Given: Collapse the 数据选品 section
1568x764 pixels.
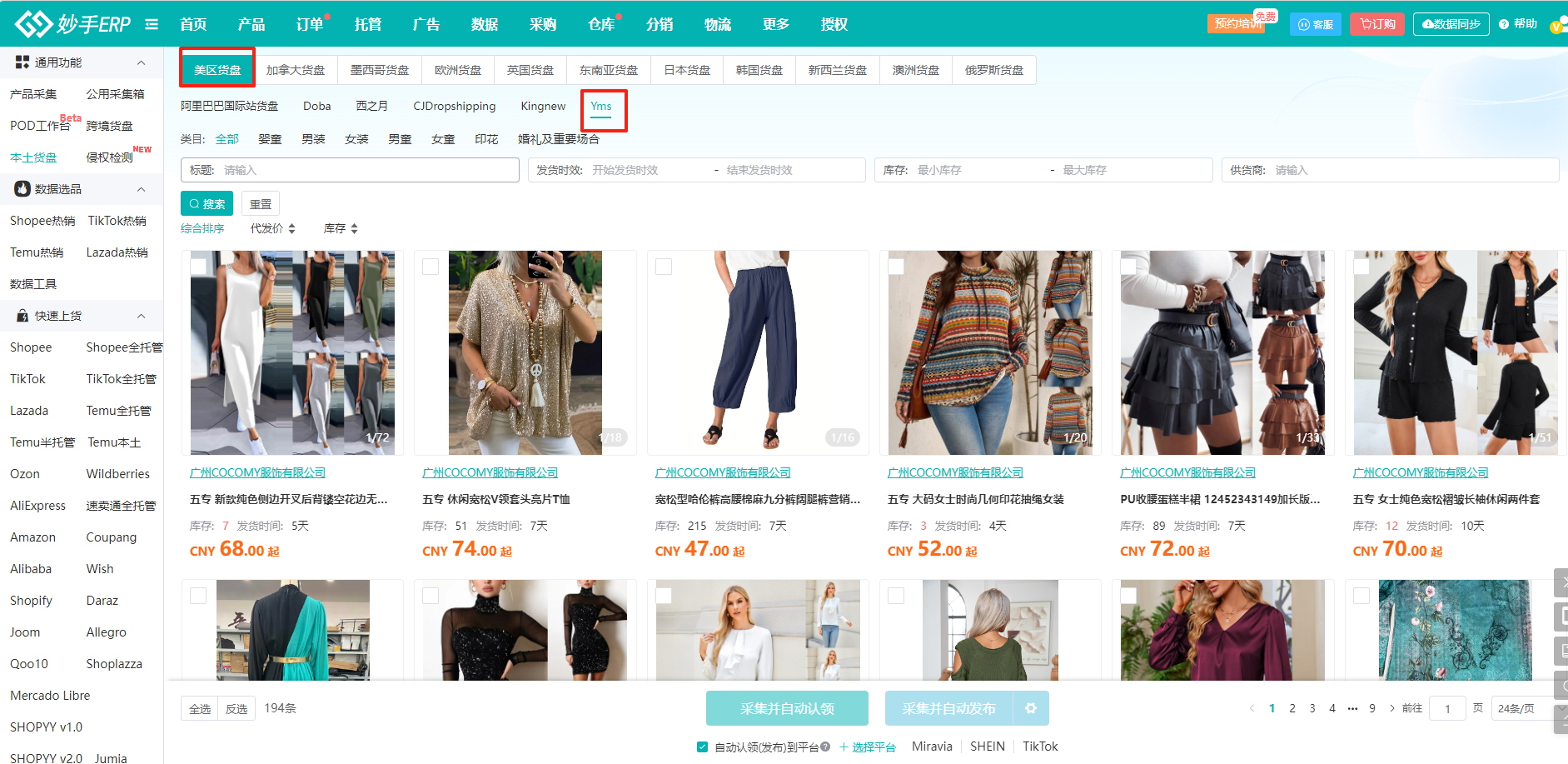Looking at the screenshot, I should pyautogui.click(x=141, y=189).
